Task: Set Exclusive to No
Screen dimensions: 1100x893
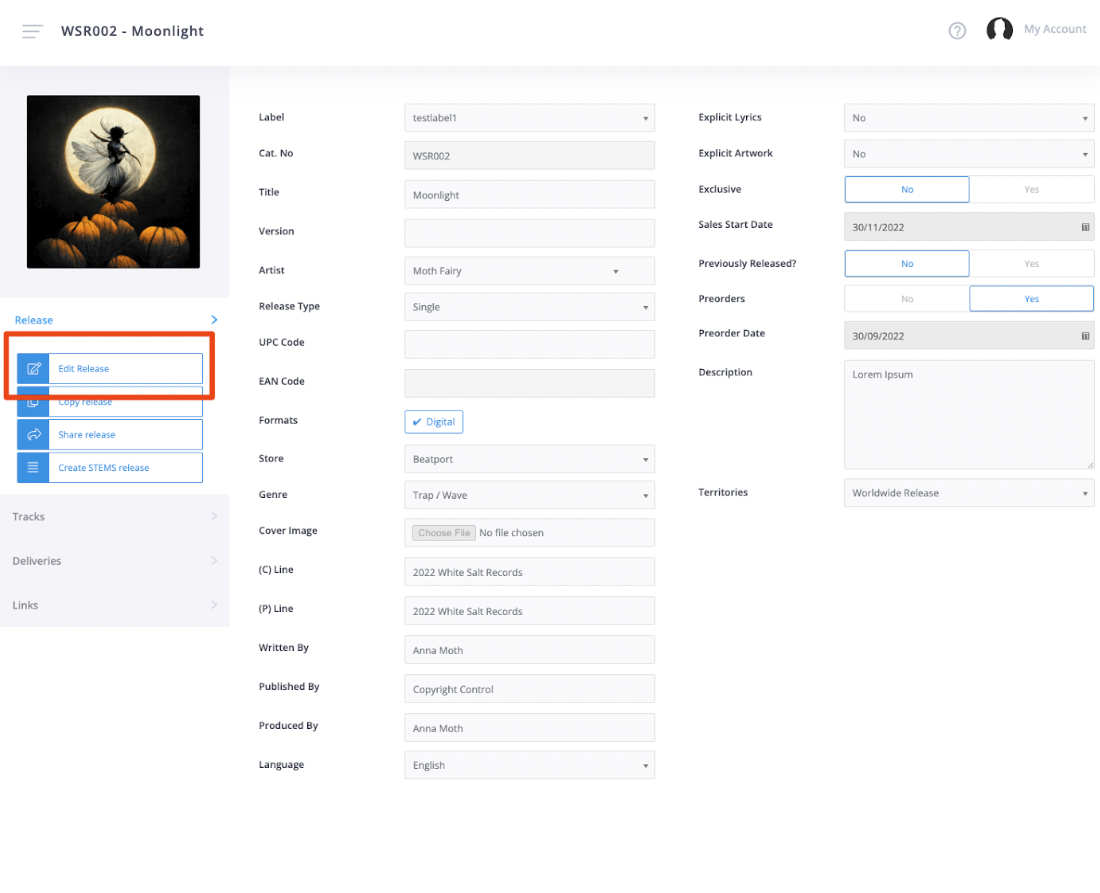Action: (906, 189)
